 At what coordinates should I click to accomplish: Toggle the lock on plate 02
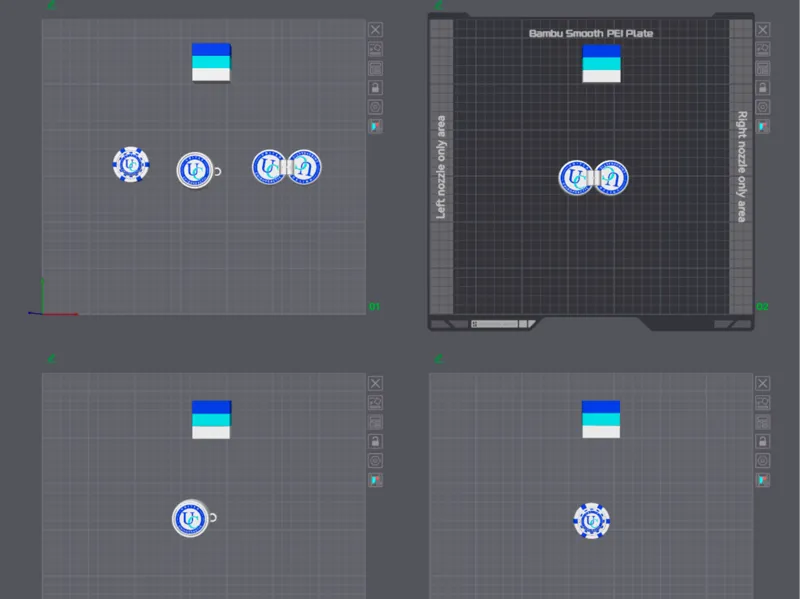click(x=763, y=88)
